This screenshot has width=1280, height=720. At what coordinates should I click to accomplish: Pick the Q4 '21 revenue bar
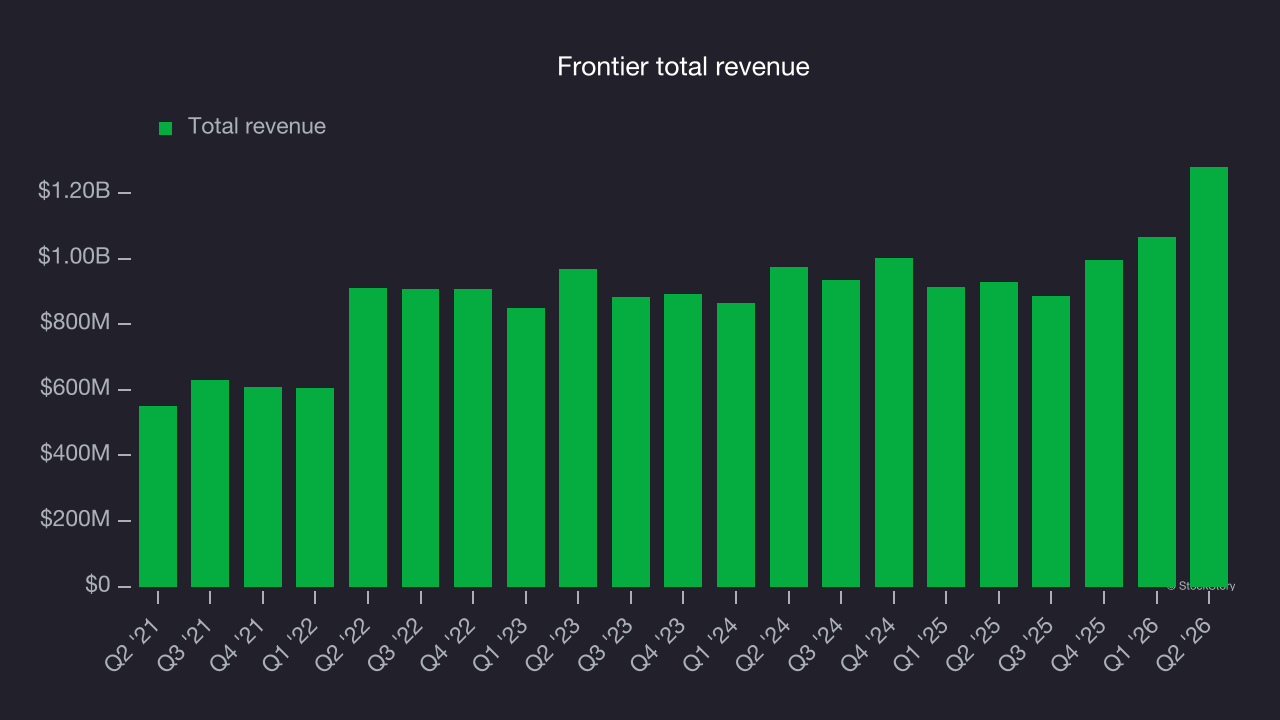point(263,487)
